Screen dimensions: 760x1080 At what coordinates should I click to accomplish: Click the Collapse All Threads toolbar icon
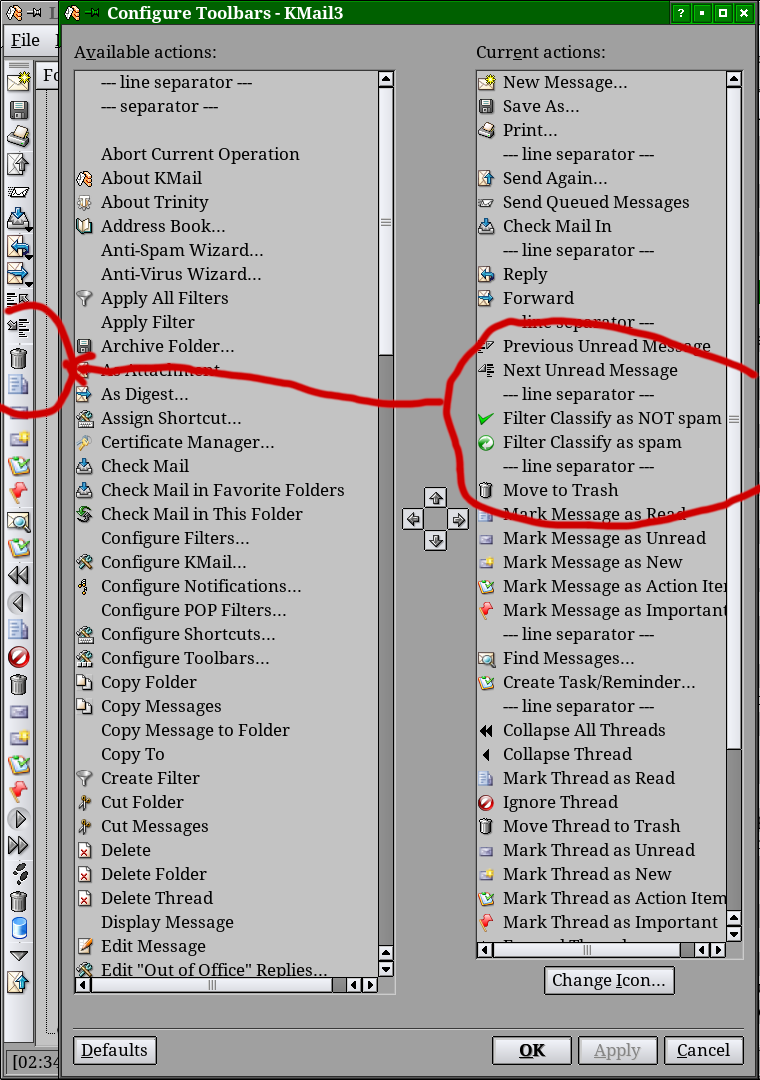tap(19, 575)
